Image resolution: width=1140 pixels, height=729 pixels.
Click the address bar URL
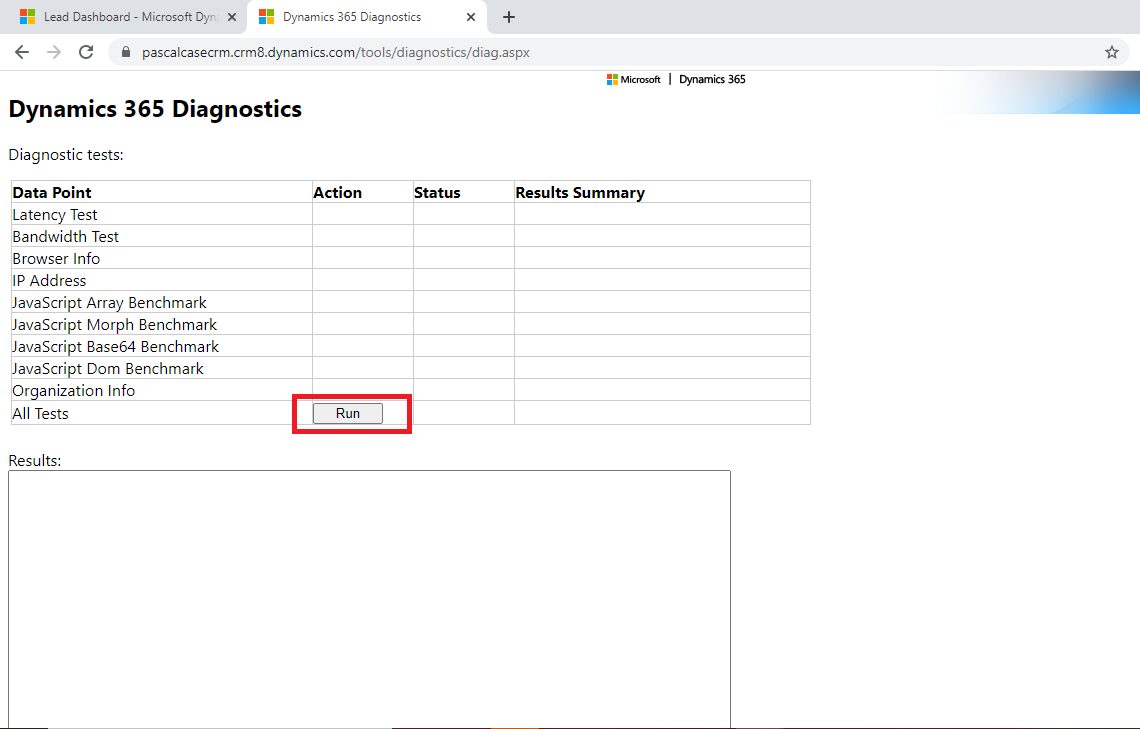tap(336, 52)
